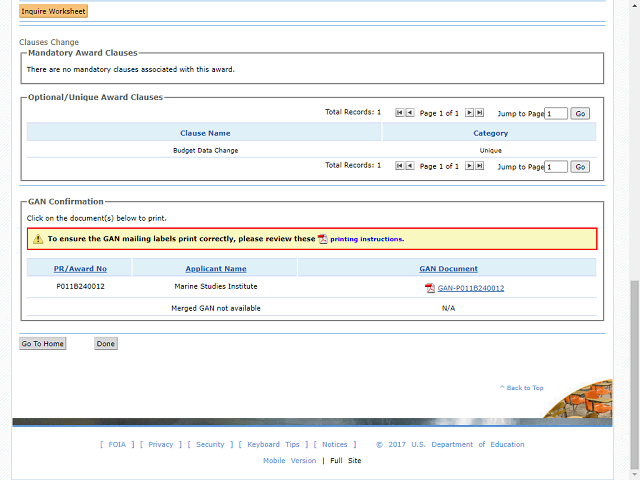Jump using the Back to Top link

coord(524,388)
